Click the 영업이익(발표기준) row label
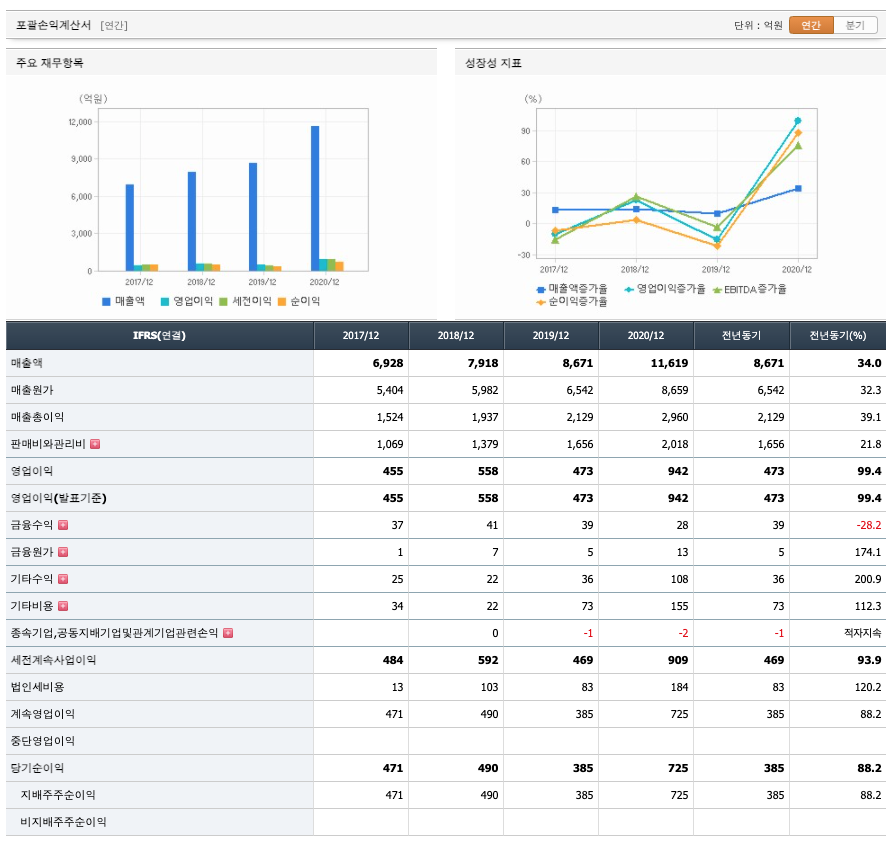Image resolution: width=894 pixels, height=848 pixels. tap(59, 498)
